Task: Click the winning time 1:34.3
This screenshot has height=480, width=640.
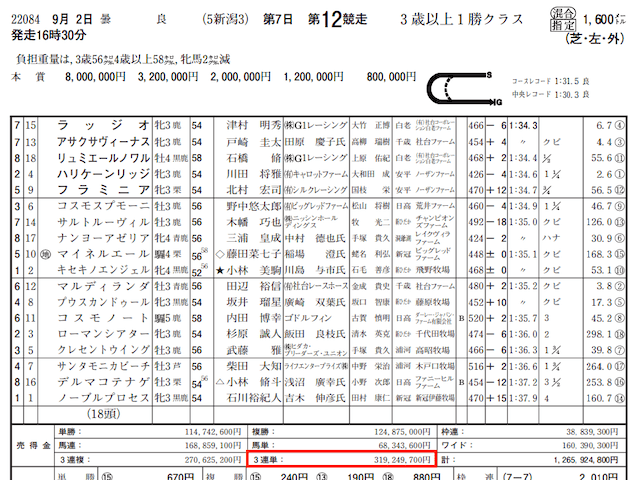Action: click(523, 125)
